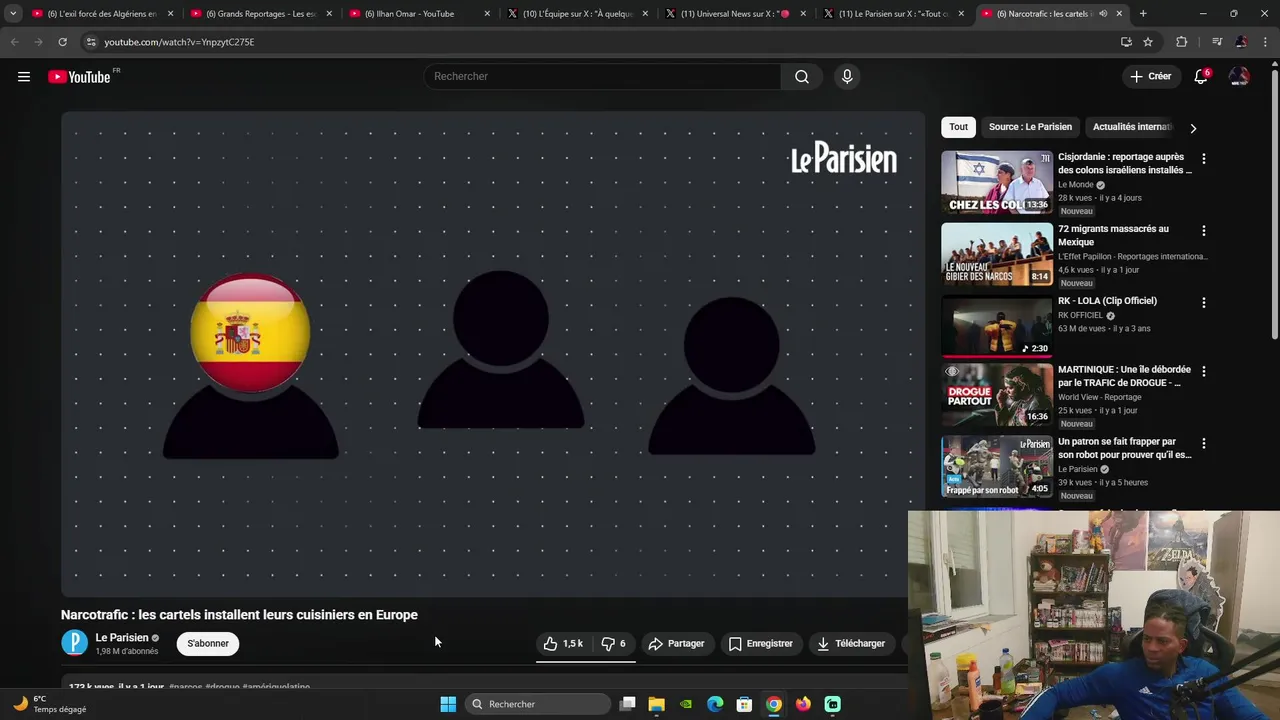Image resolution: width=1280 pixels, height=720 pixels.
Task: Close the Ilhan Omar - YouTube tab
Action: 487,14
